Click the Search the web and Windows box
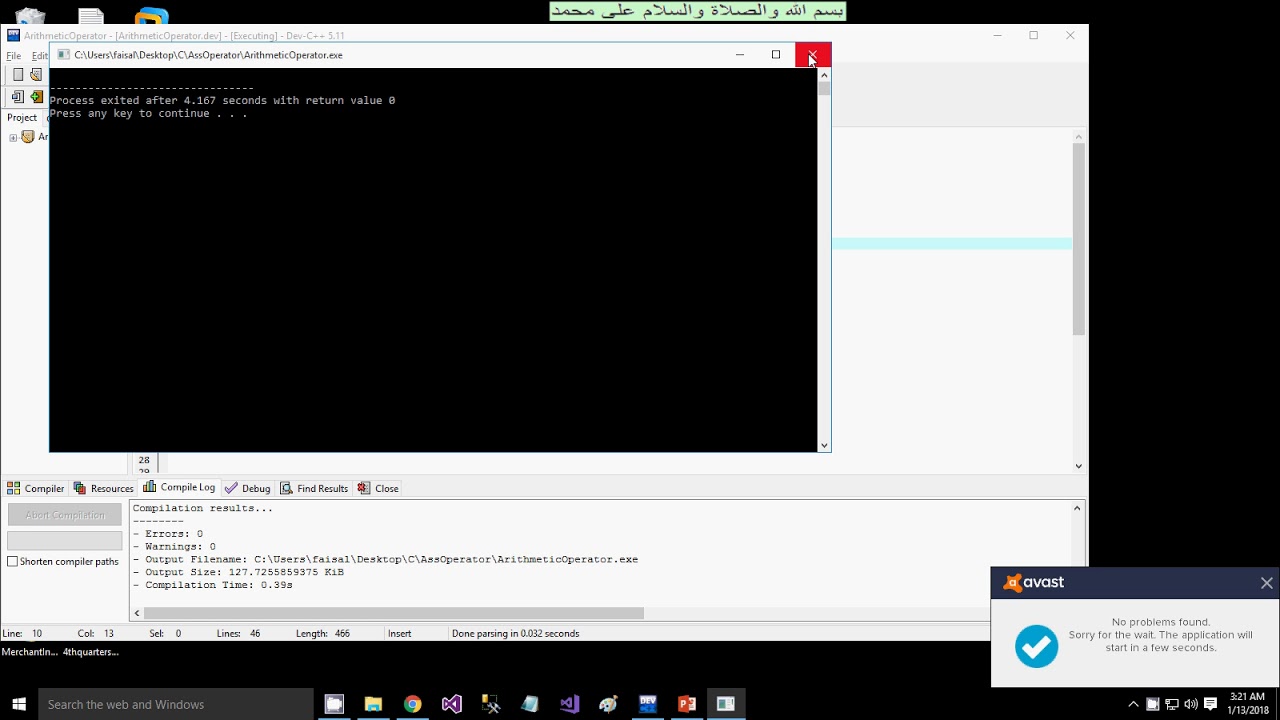This screenshot has height=720, width=1280. click(x=175, y=704)
